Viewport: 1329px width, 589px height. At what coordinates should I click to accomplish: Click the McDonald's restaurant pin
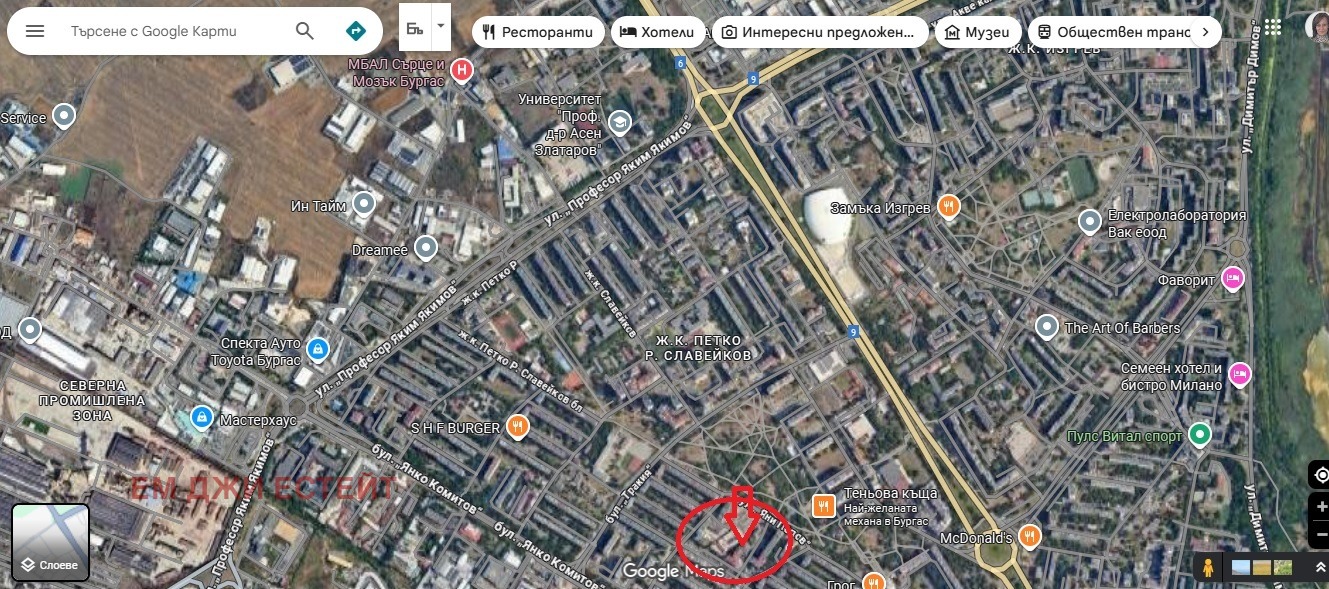point(1029,537)
